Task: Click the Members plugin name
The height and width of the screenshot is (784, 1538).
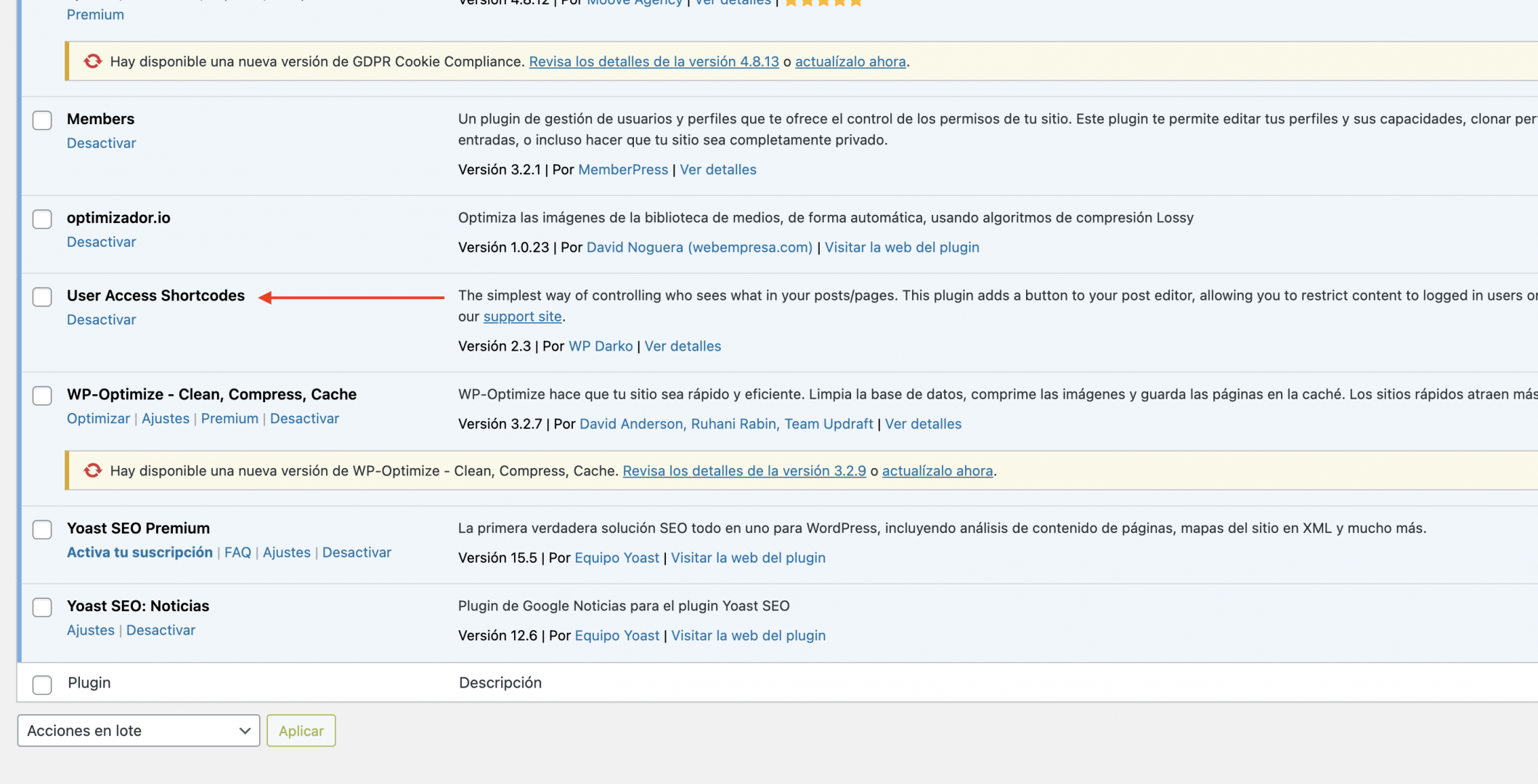Action: [100, 119]
